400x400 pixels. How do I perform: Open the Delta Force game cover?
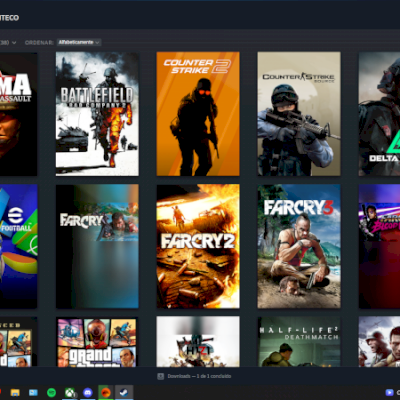tap(379, 114)
